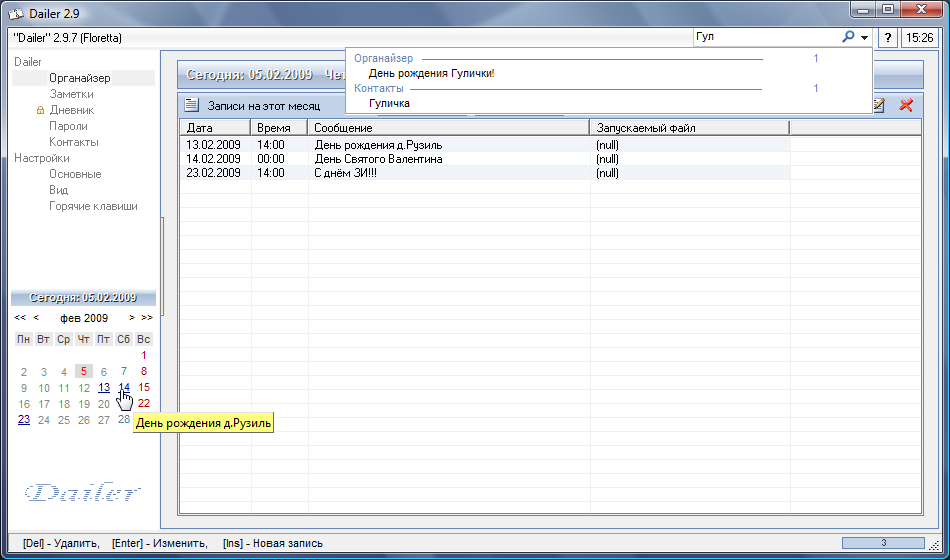This screenshot has width=950, height=560.
Task: Select calendar day 7
Action: (x=124, y=371)
